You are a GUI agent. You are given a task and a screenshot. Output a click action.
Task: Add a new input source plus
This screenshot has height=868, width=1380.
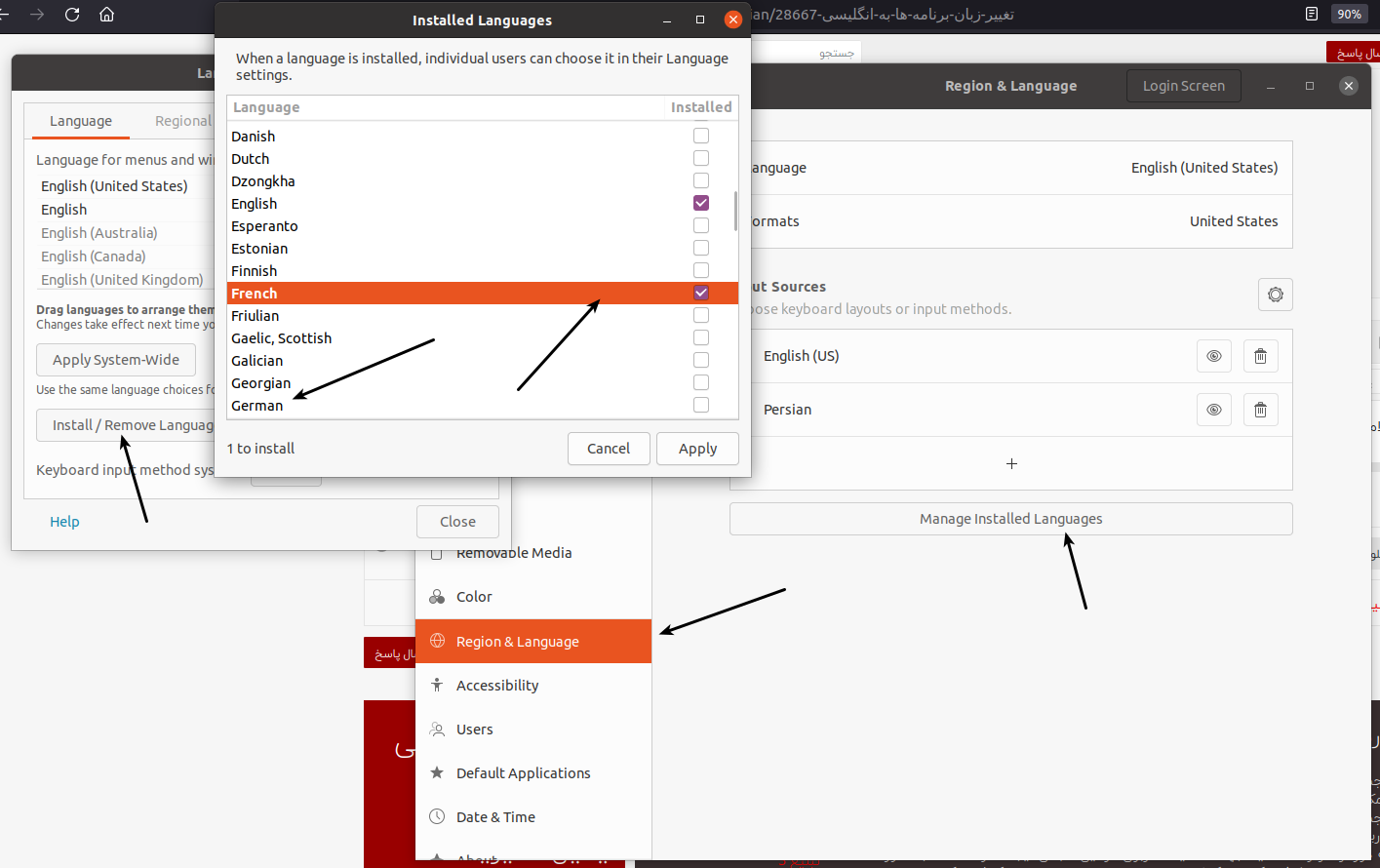[1011, 463]
